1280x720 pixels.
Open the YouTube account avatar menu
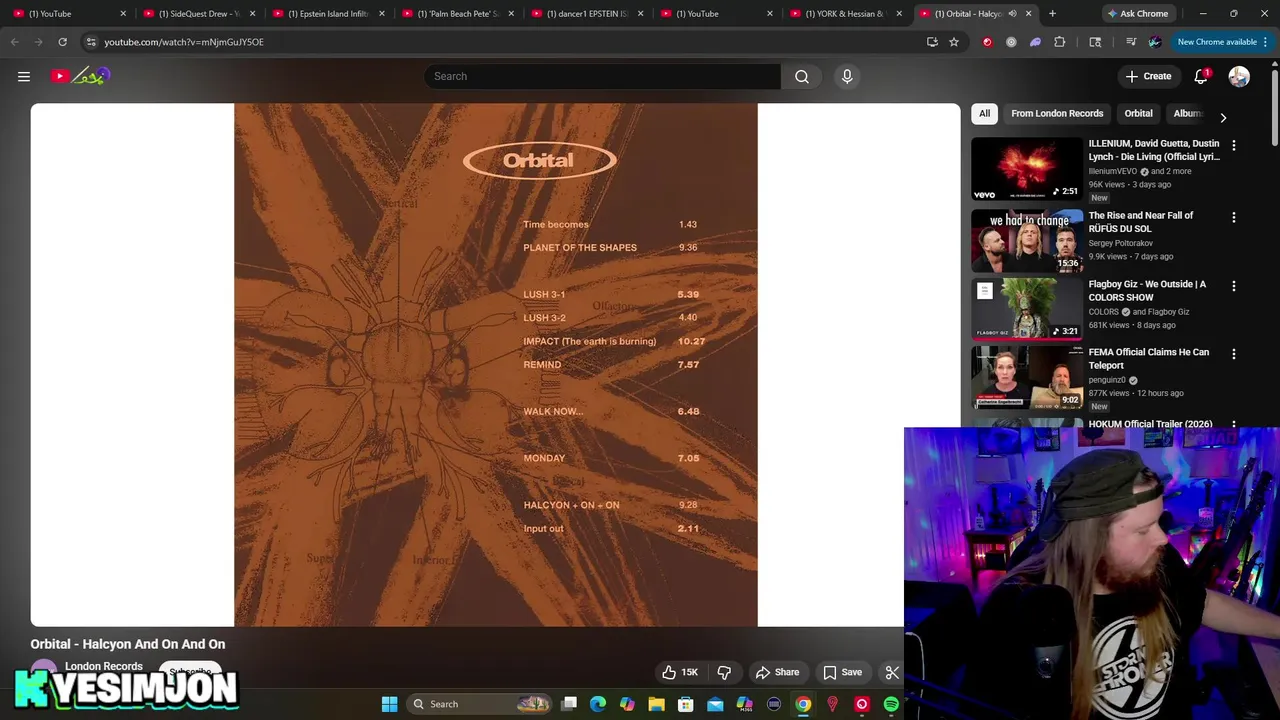(1239, 76)
